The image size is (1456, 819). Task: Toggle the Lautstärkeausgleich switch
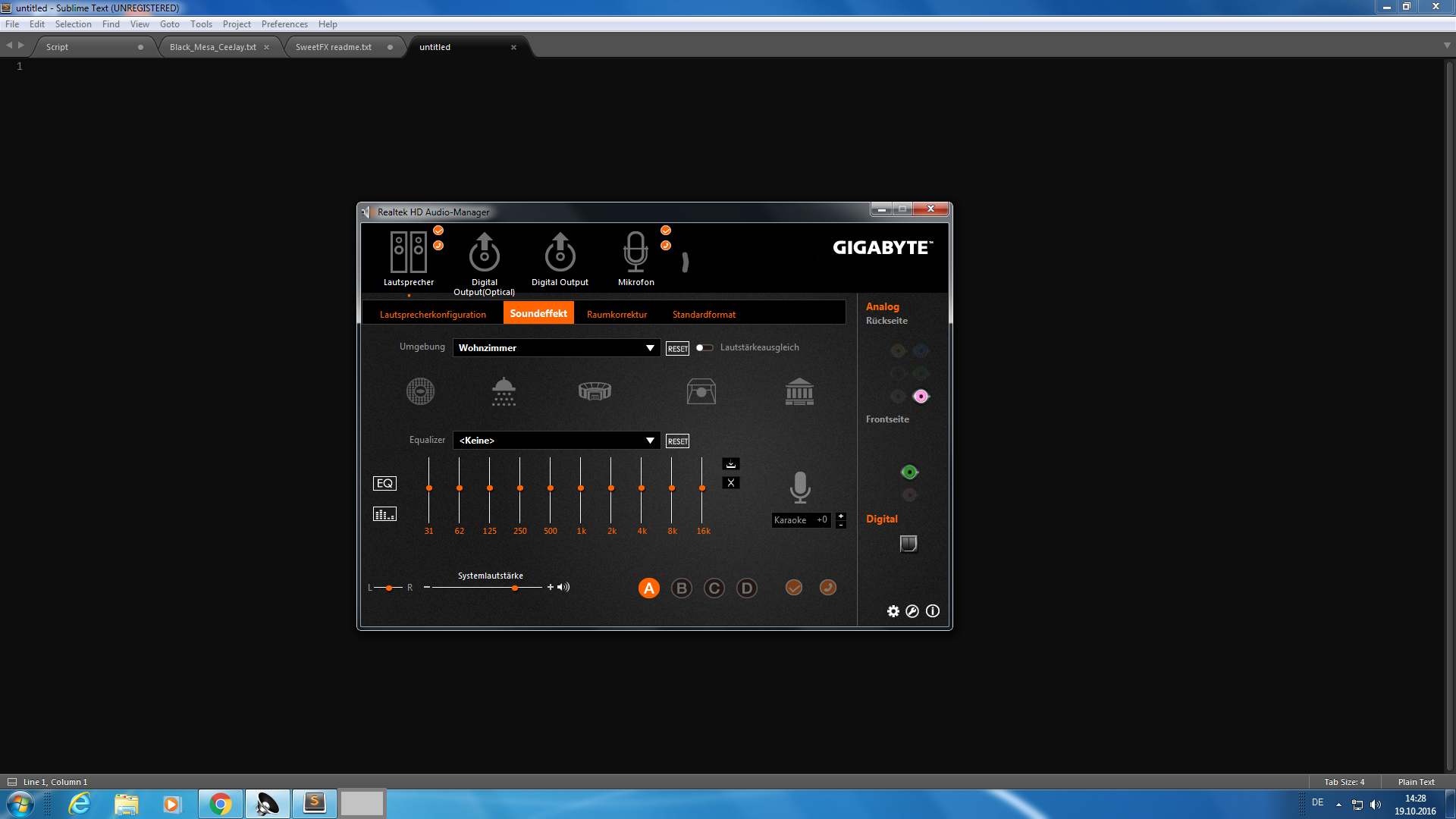704,348
